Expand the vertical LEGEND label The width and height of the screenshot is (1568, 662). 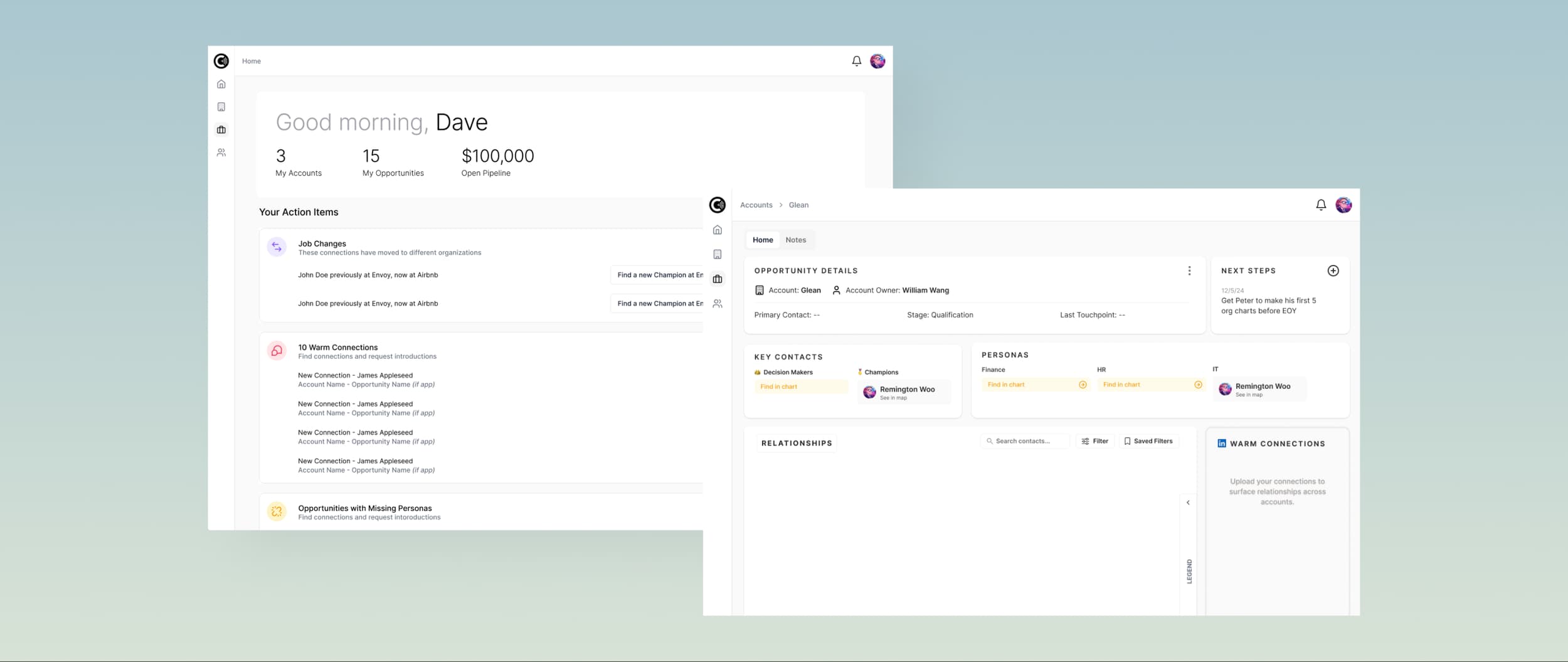click(x=1189, y=572)
